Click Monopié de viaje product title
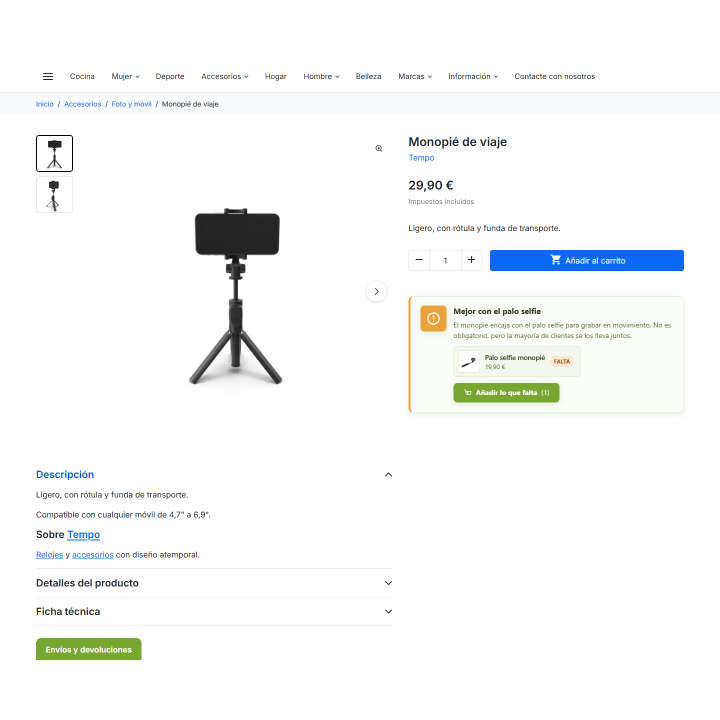This screenshot has height=720, width=720. tap(457, 141)
